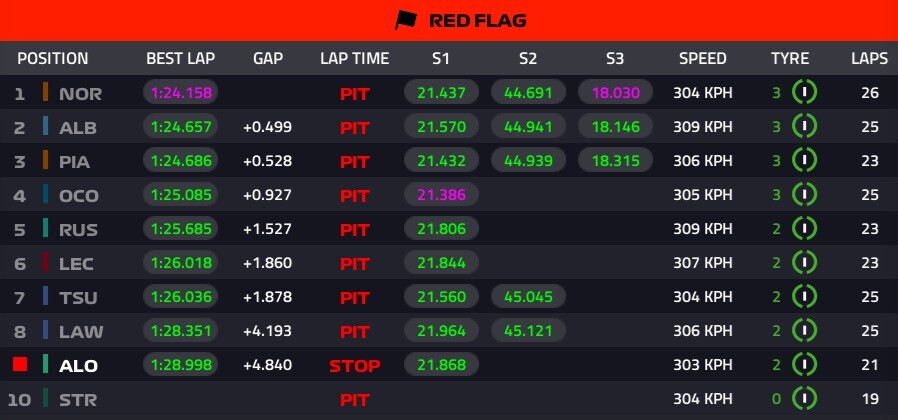Sort by the SPEED column header
Screen dimensions: 898x420
(x=704, y=58)
